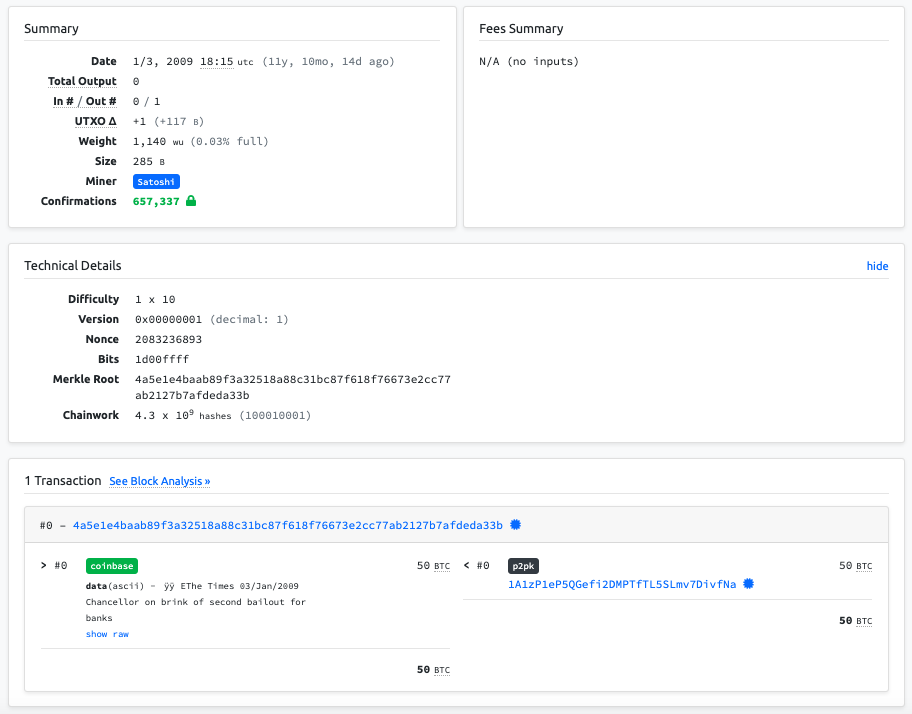912x714 pixels.
Task: Click the blue Satoshi miner badge
Action: coord(156,181)
